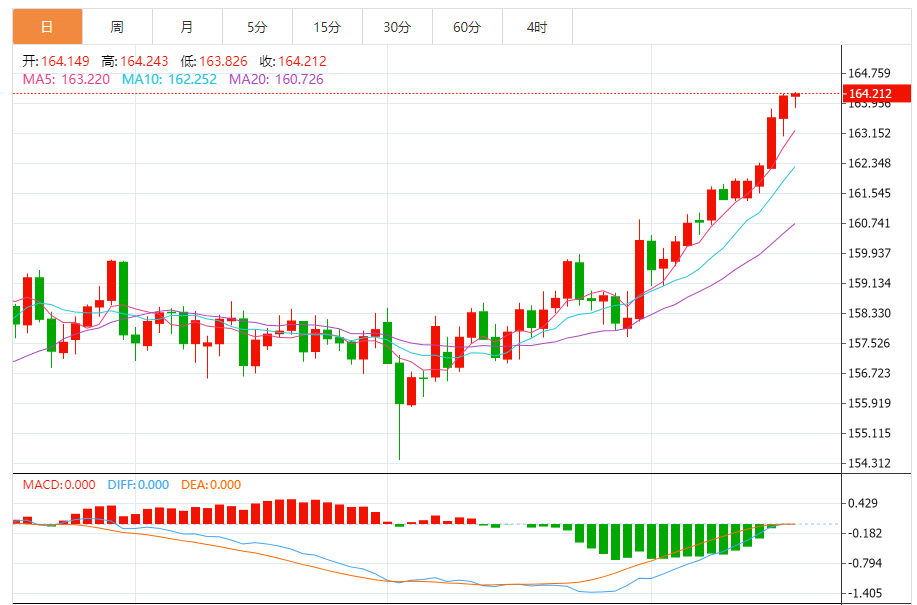The height and width of the screenshot is (605, 917).
Task: Click the MACD:0.000 indicator label
Action: (59, 485)
